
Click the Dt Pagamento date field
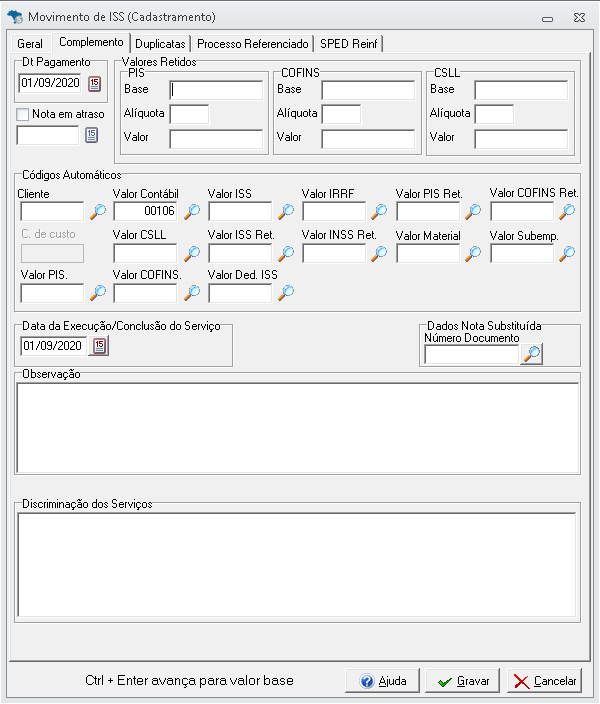click(50, 83)
